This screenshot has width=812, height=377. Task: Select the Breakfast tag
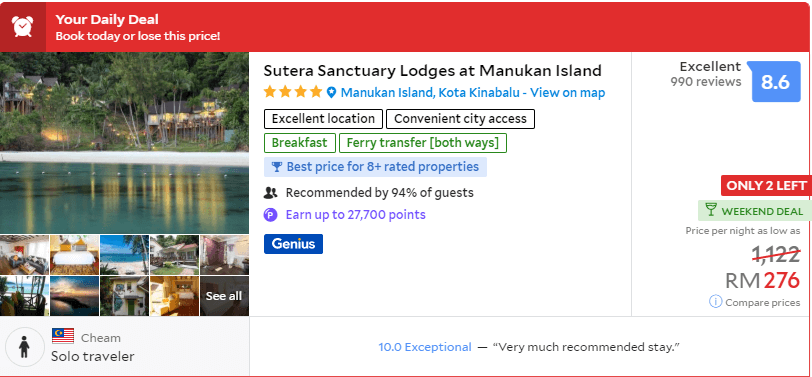300,143
